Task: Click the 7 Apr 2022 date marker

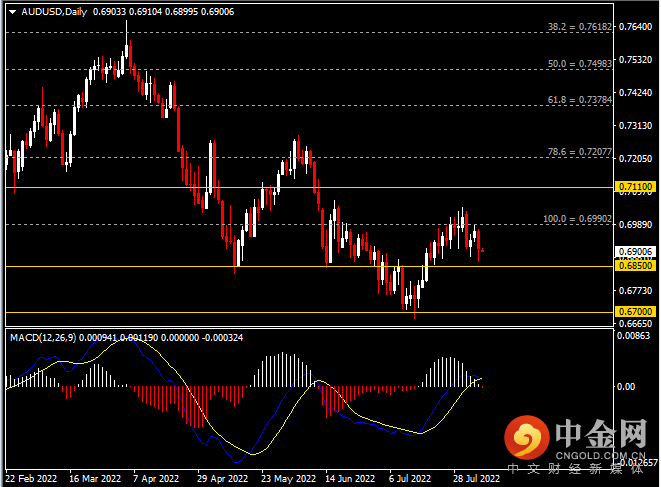Action: coord(156,479)
